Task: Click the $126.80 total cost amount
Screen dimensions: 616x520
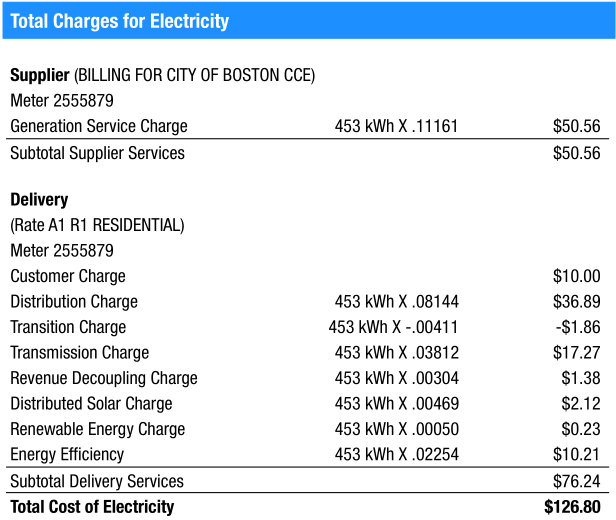Action: 572,507
